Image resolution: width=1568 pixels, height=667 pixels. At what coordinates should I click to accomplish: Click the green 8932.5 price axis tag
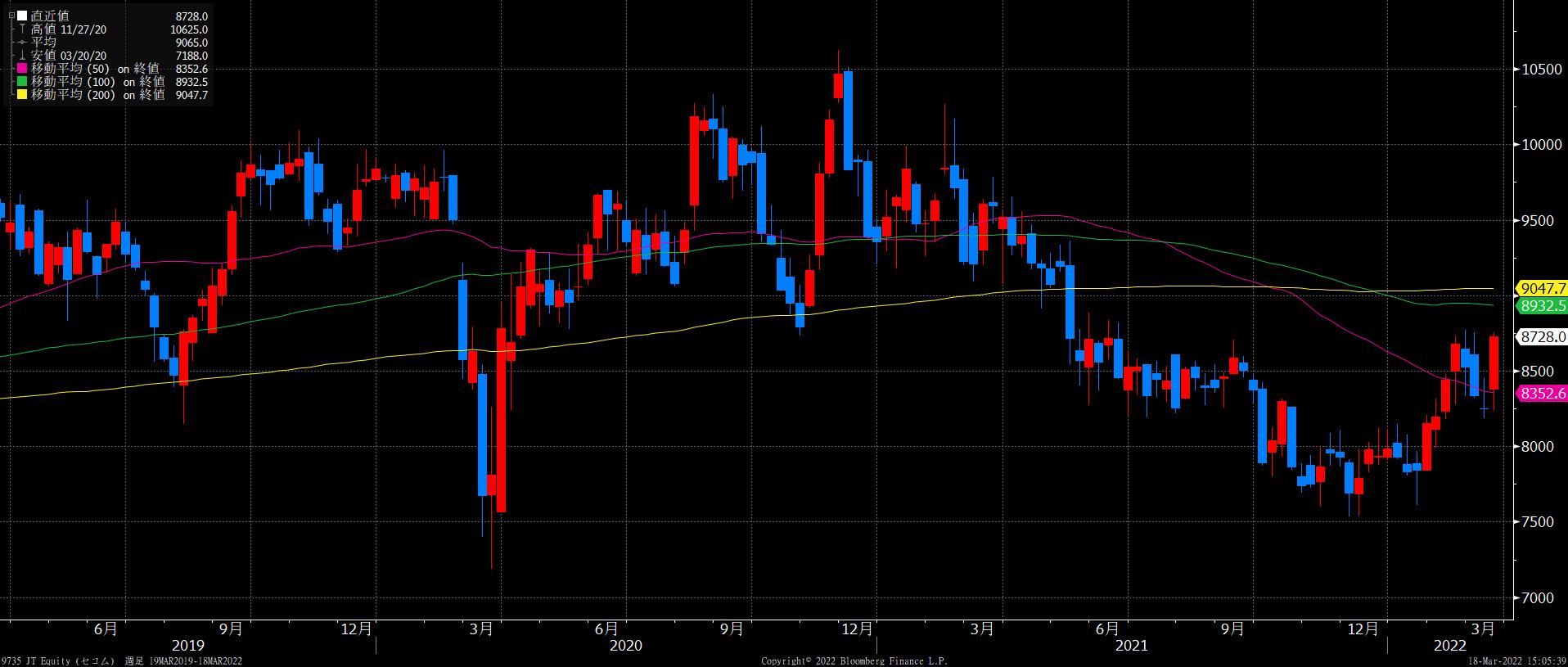click(x=1542, y=305)
